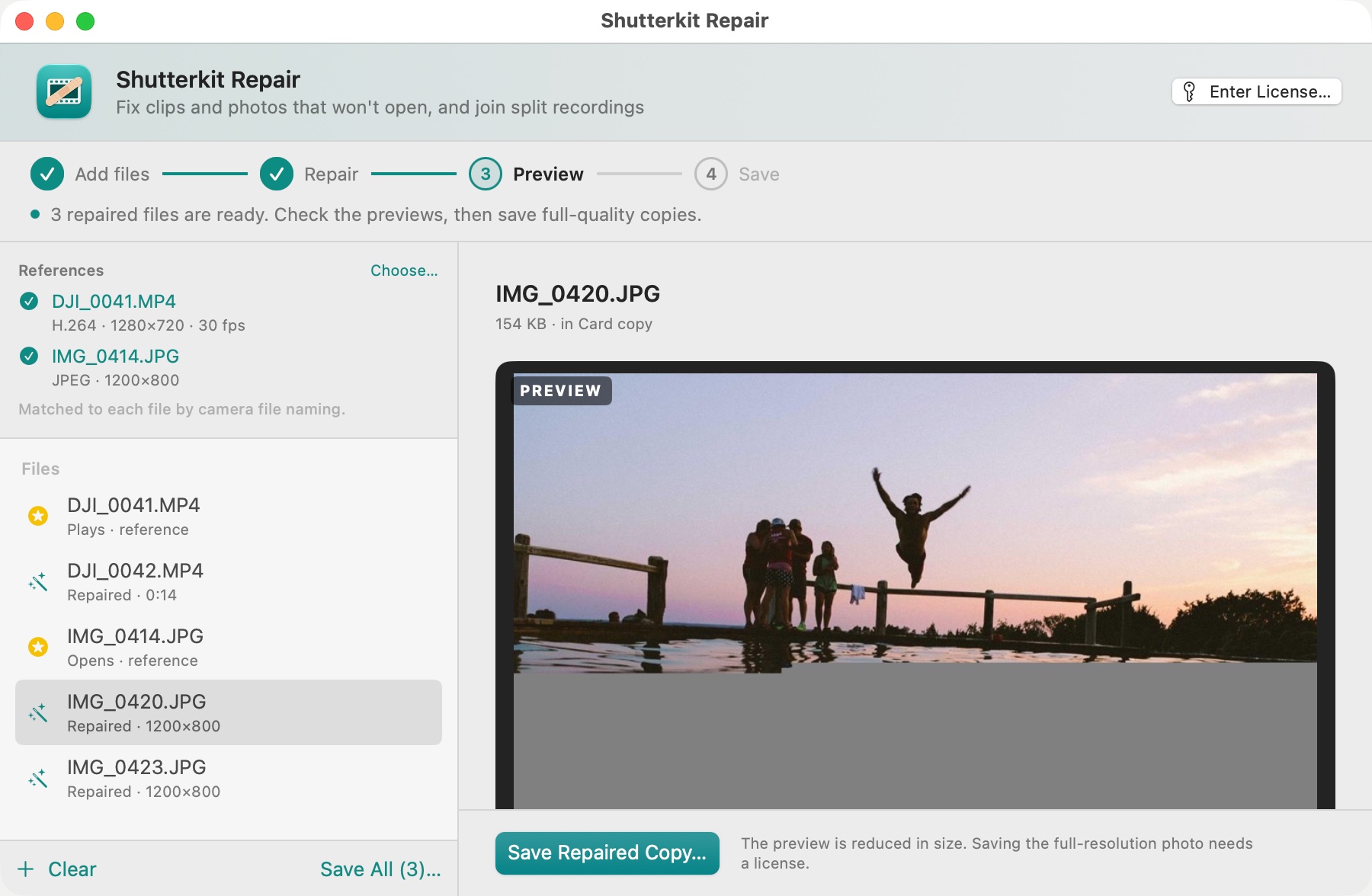The image size is (1372, 896).
Task: Click the Repair step checkmark icon
Action: click(277, 174)
